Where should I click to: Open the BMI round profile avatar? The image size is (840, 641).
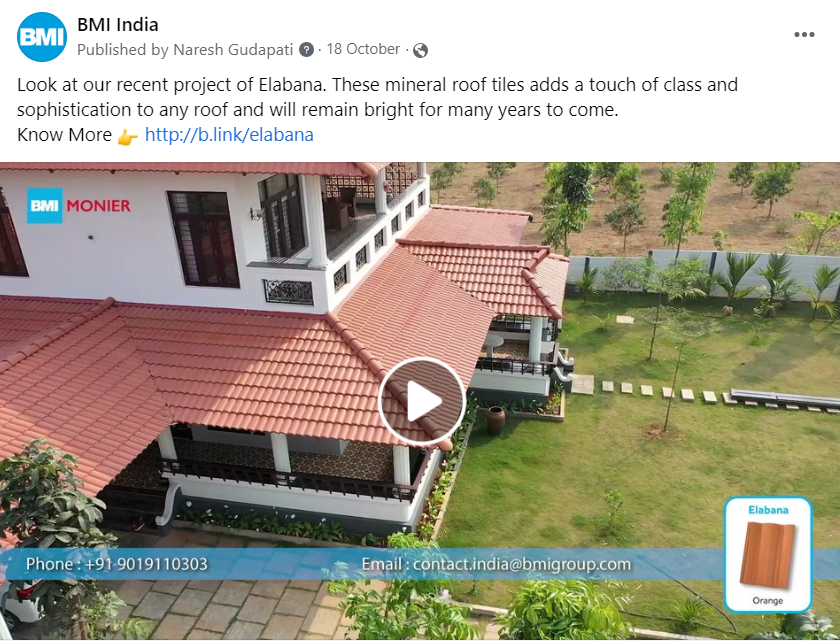coord(42,37)
